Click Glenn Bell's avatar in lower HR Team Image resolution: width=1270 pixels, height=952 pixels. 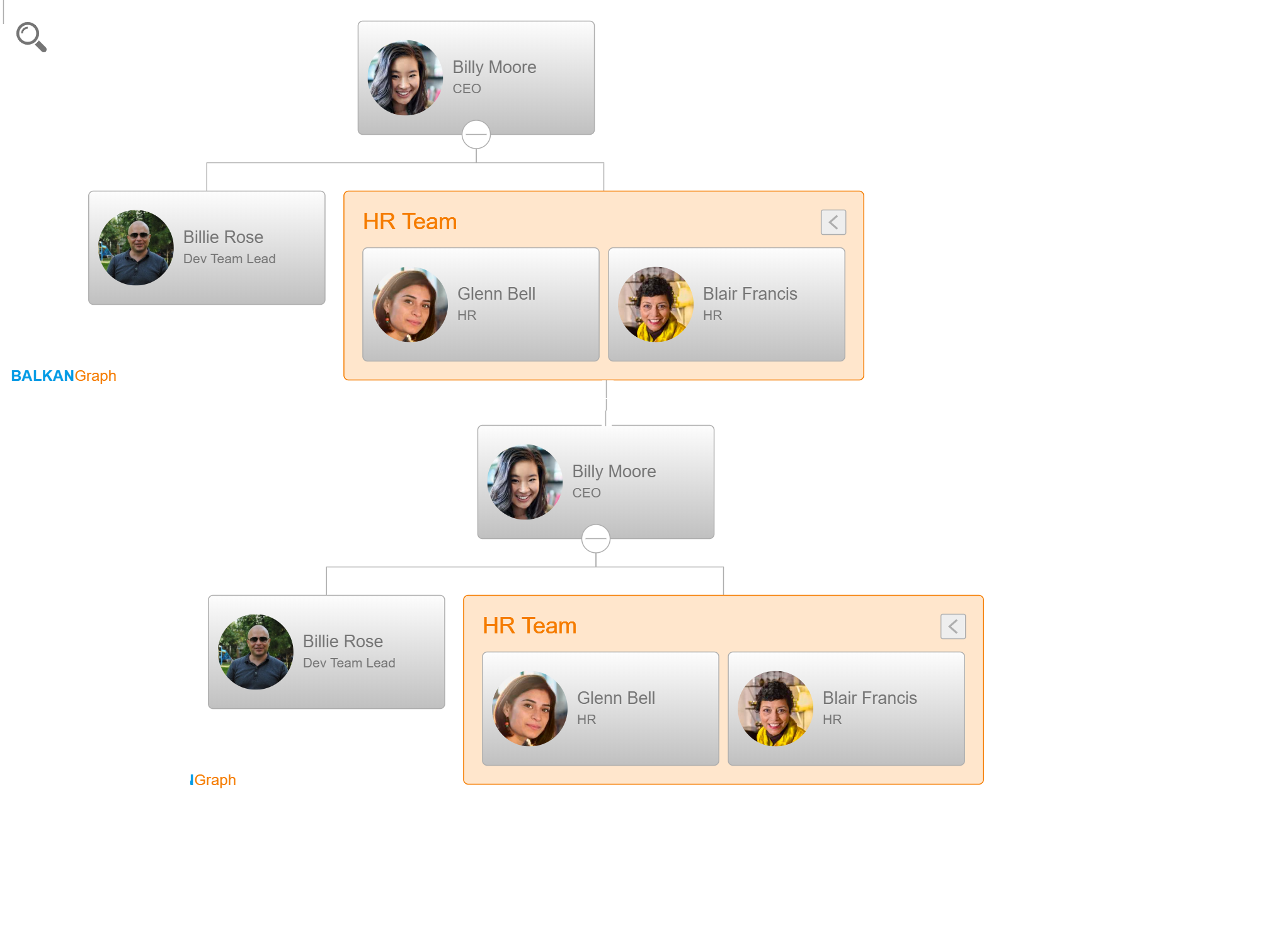point(531,708)
